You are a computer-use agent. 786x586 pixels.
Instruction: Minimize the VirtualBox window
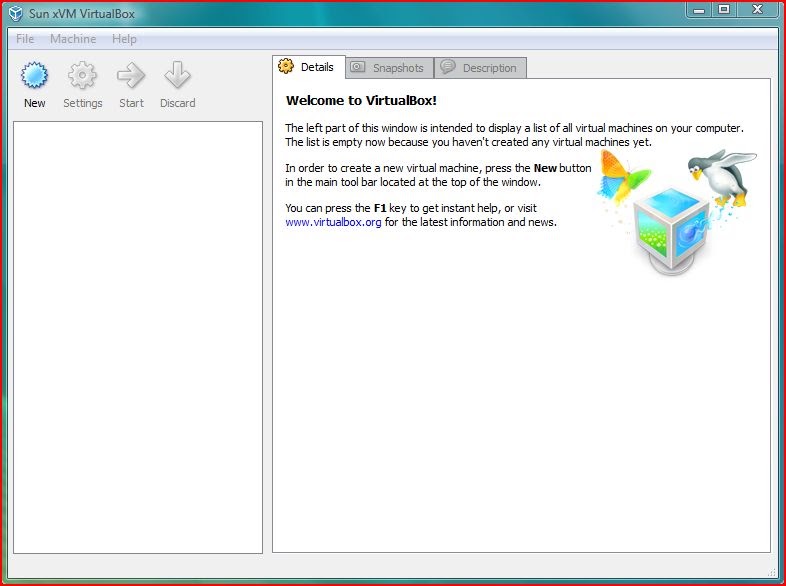[x=699, y=10]
